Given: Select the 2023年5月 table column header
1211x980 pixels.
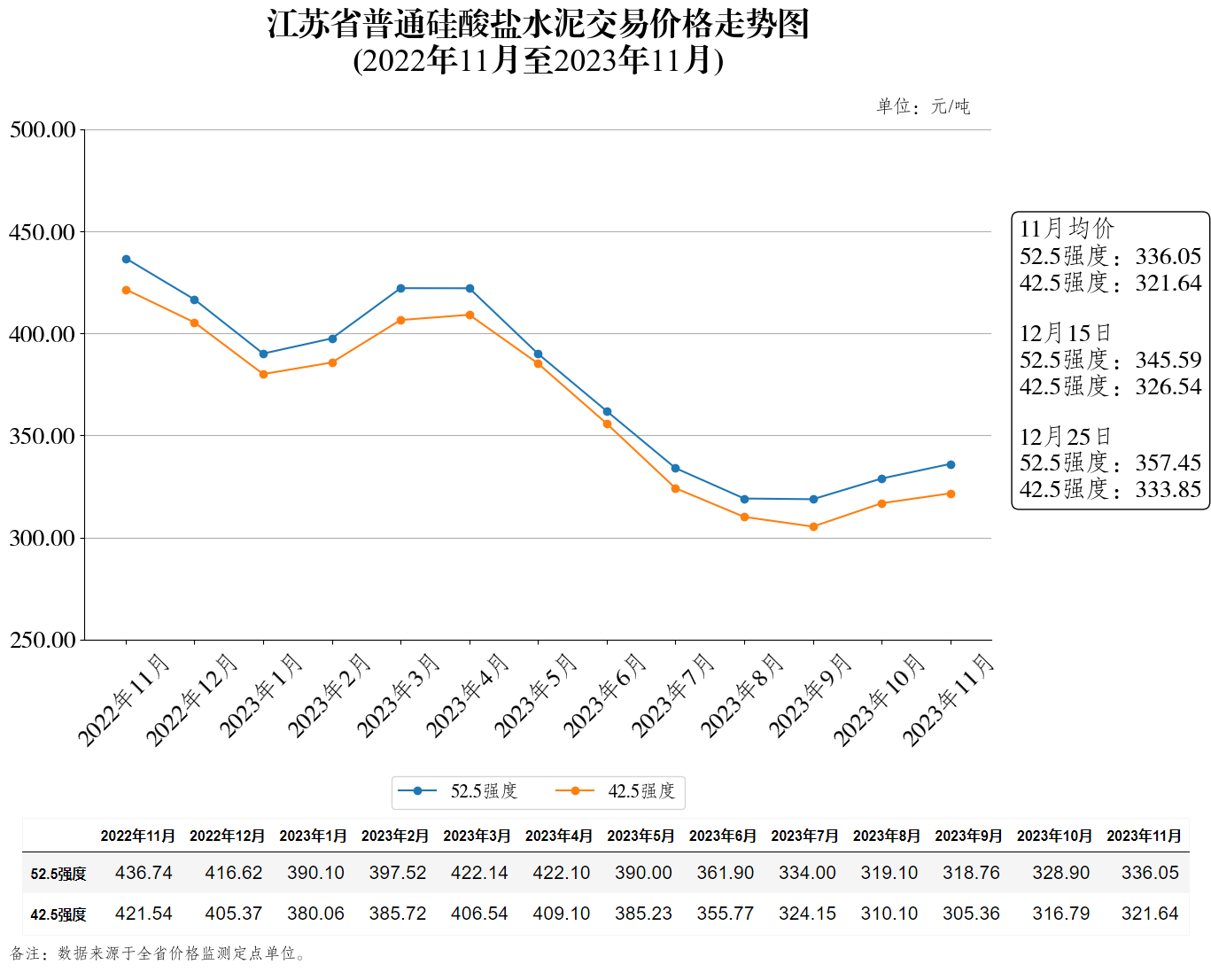Looking at the screenshot, I should [x=640, y=836].
